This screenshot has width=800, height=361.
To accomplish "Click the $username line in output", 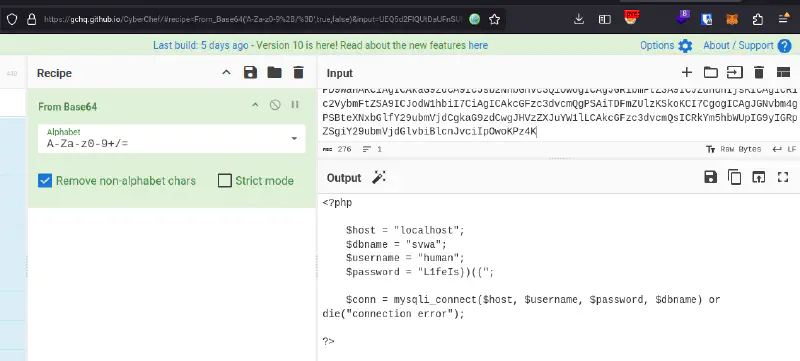I will (405, 258).
